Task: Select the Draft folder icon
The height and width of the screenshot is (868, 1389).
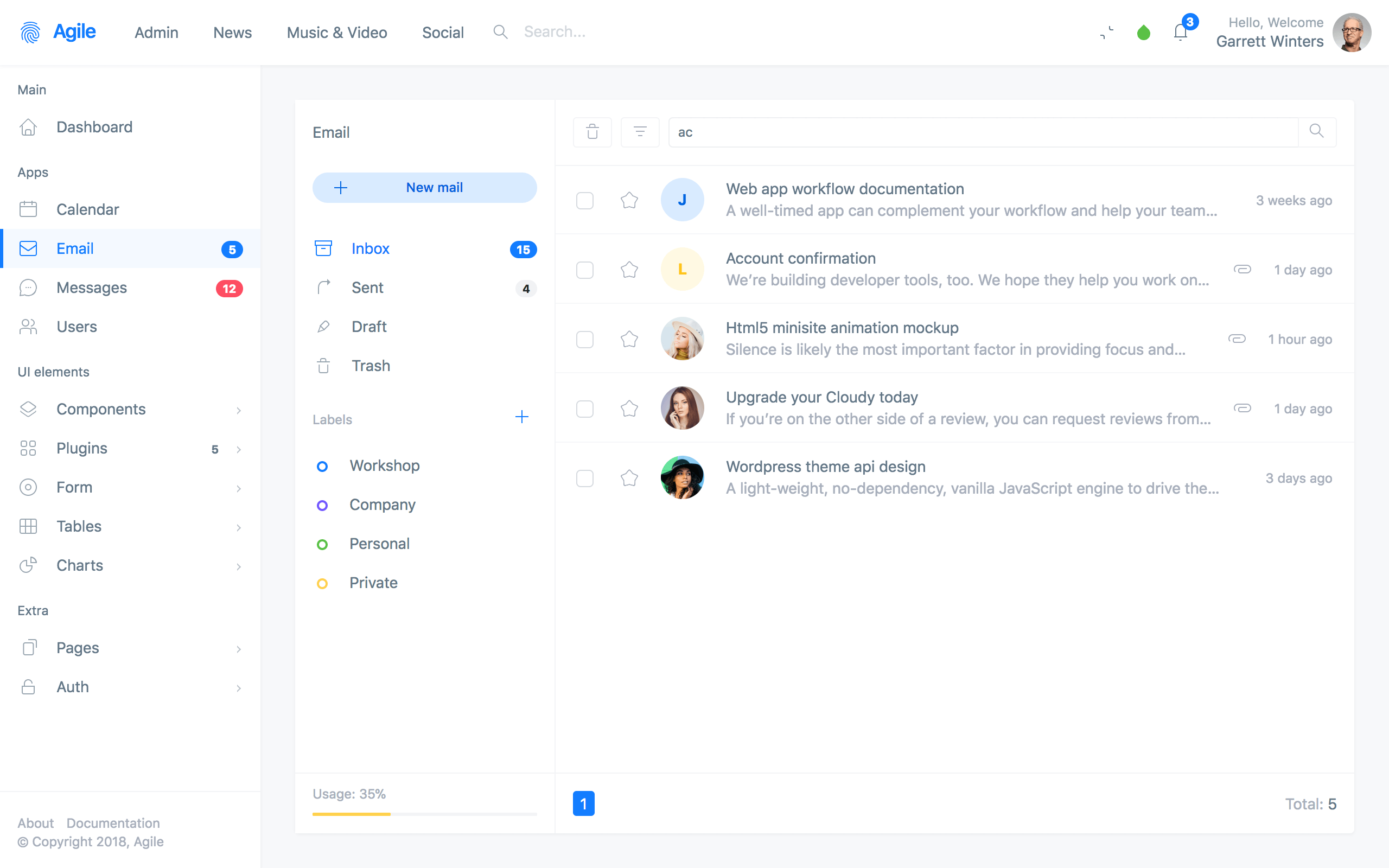Action: 323,326
